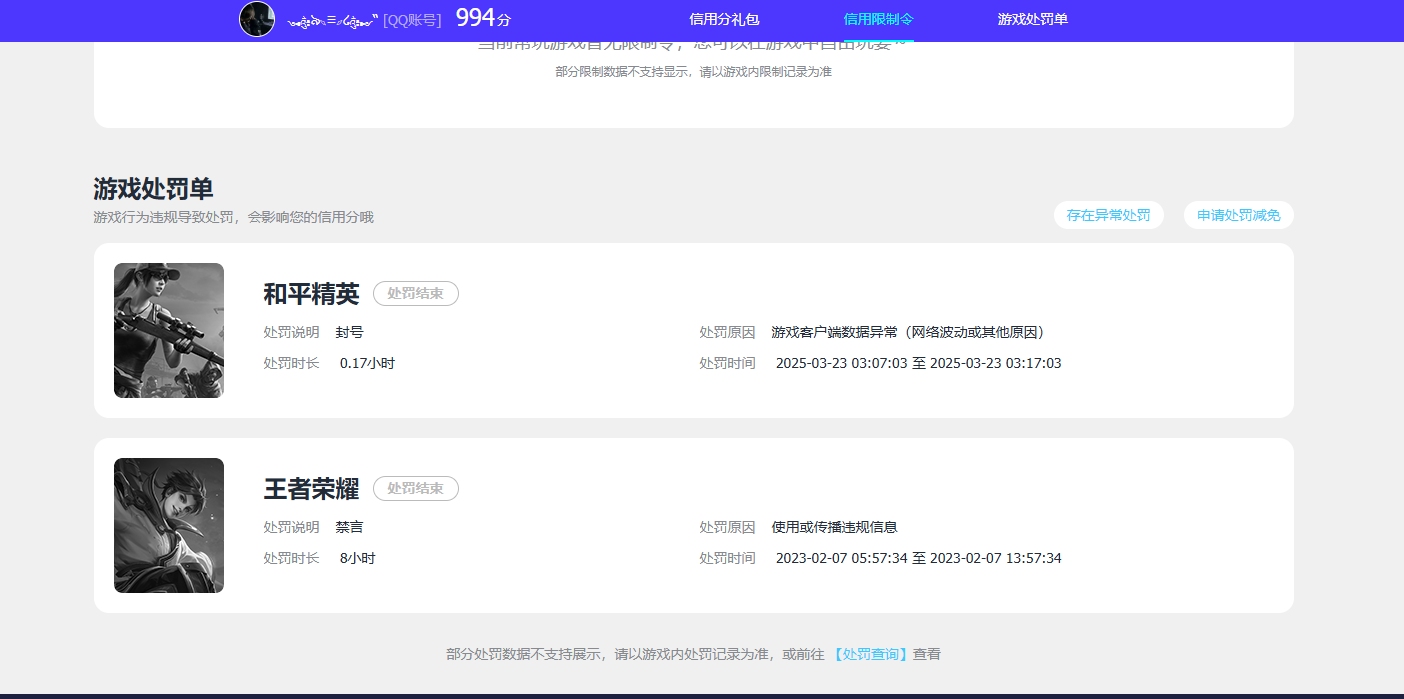Click the 申请处罚减免 button
The image size is (1404, 699).
[1238, 215]
